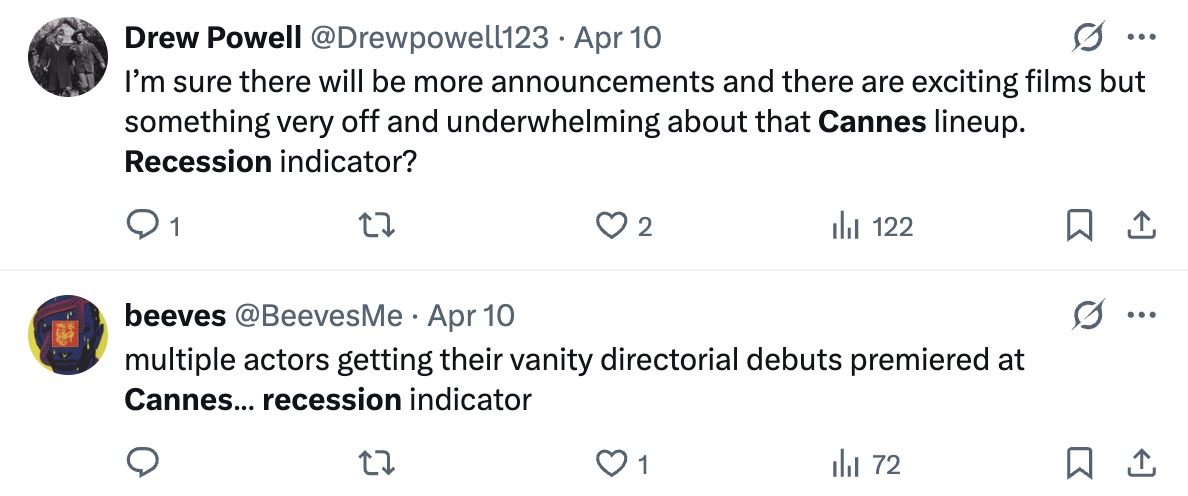
Task: Bookmark beeves's tweet
Action: (x=1079, y=463)
